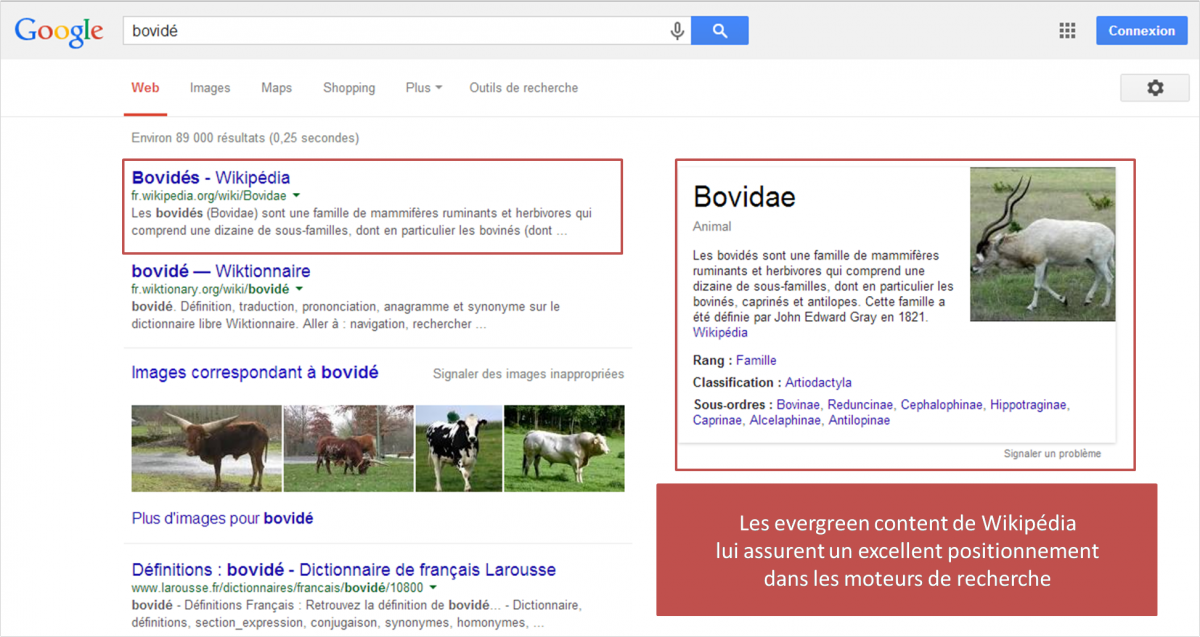
Task: Open the Plus dropdown menu
Action: [x=424, y=88]
